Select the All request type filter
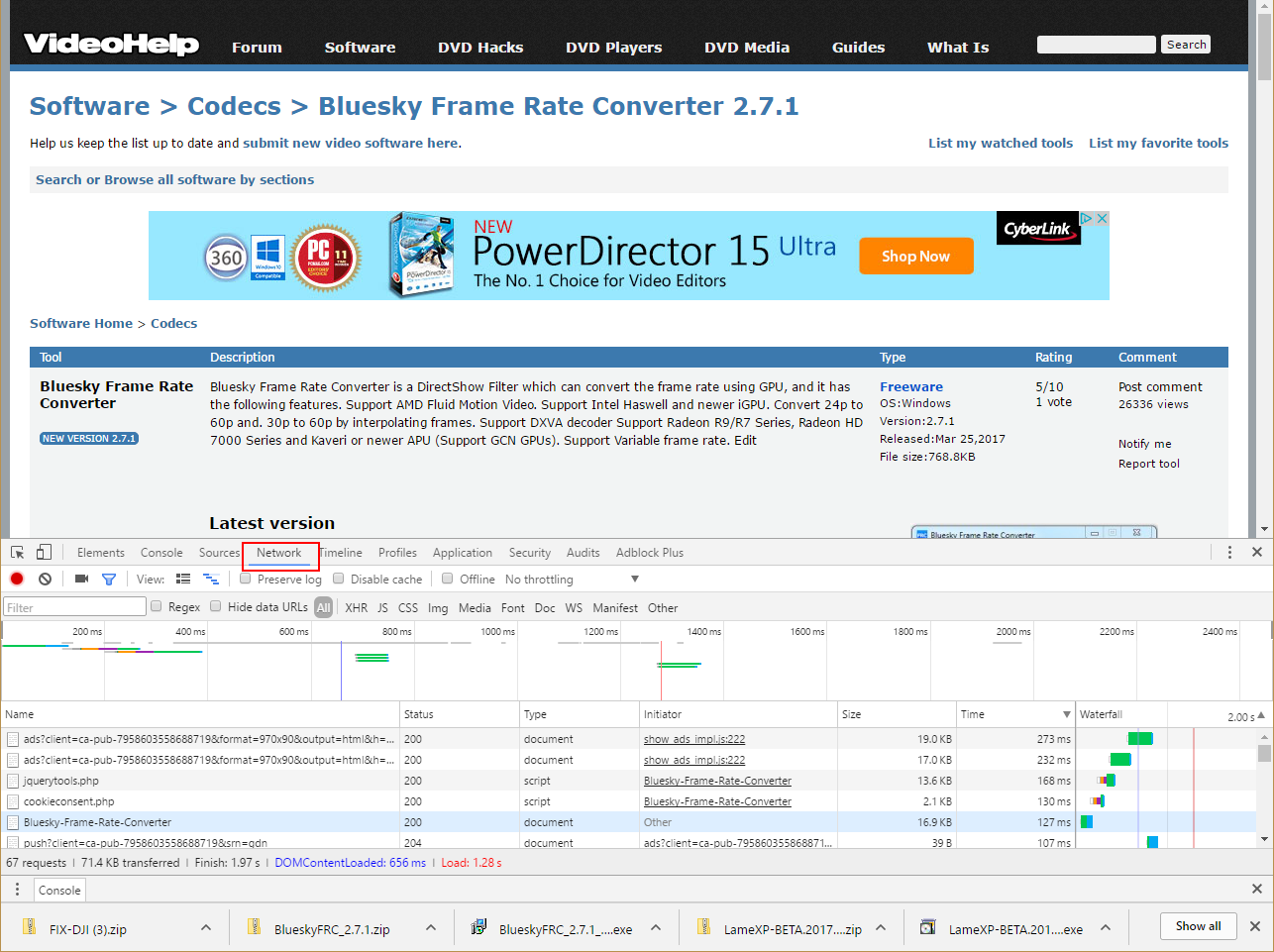The image size is (1274, 952). tap(324, 607)
